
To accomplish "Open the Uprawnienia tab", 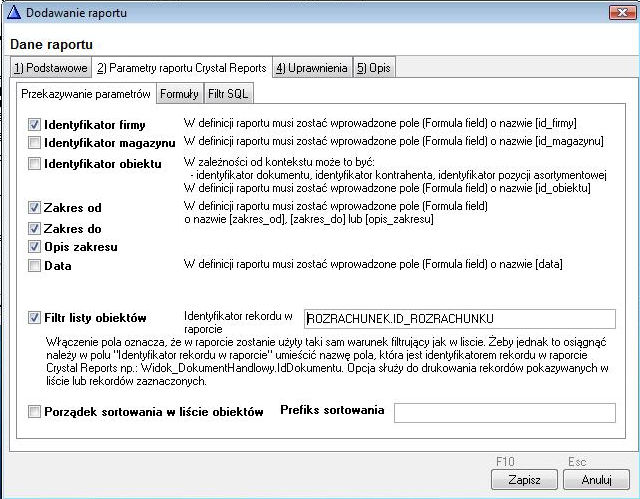I will (311, 68).
